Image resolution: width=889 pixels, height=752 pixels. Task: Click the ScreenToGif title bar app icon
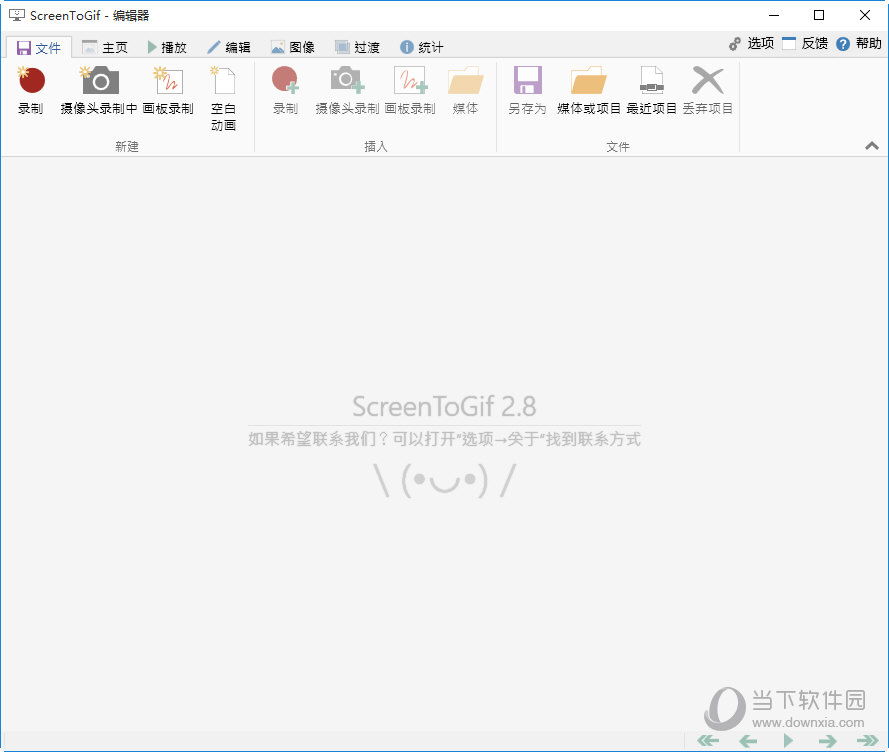pos(17,15)
